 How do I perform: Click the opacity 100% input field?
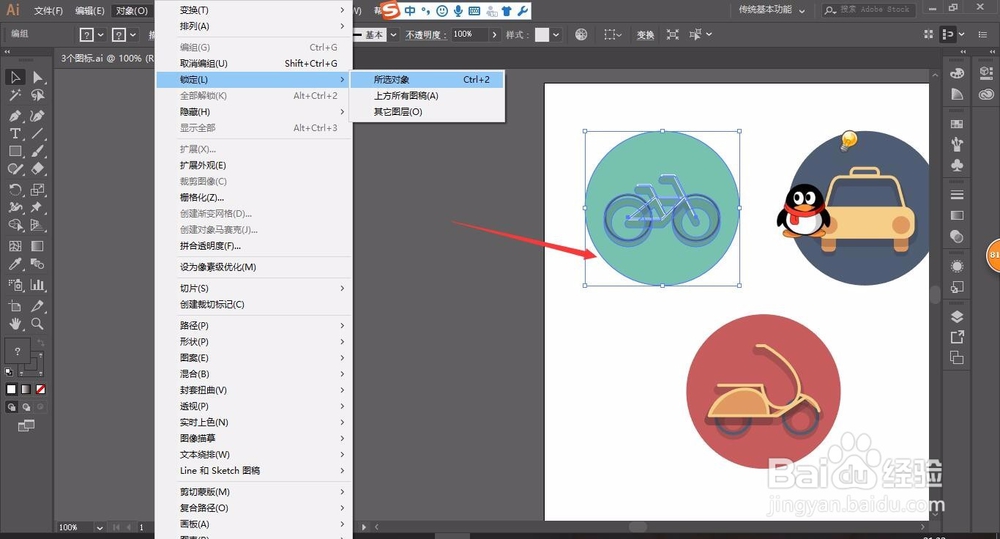point(469,34)
